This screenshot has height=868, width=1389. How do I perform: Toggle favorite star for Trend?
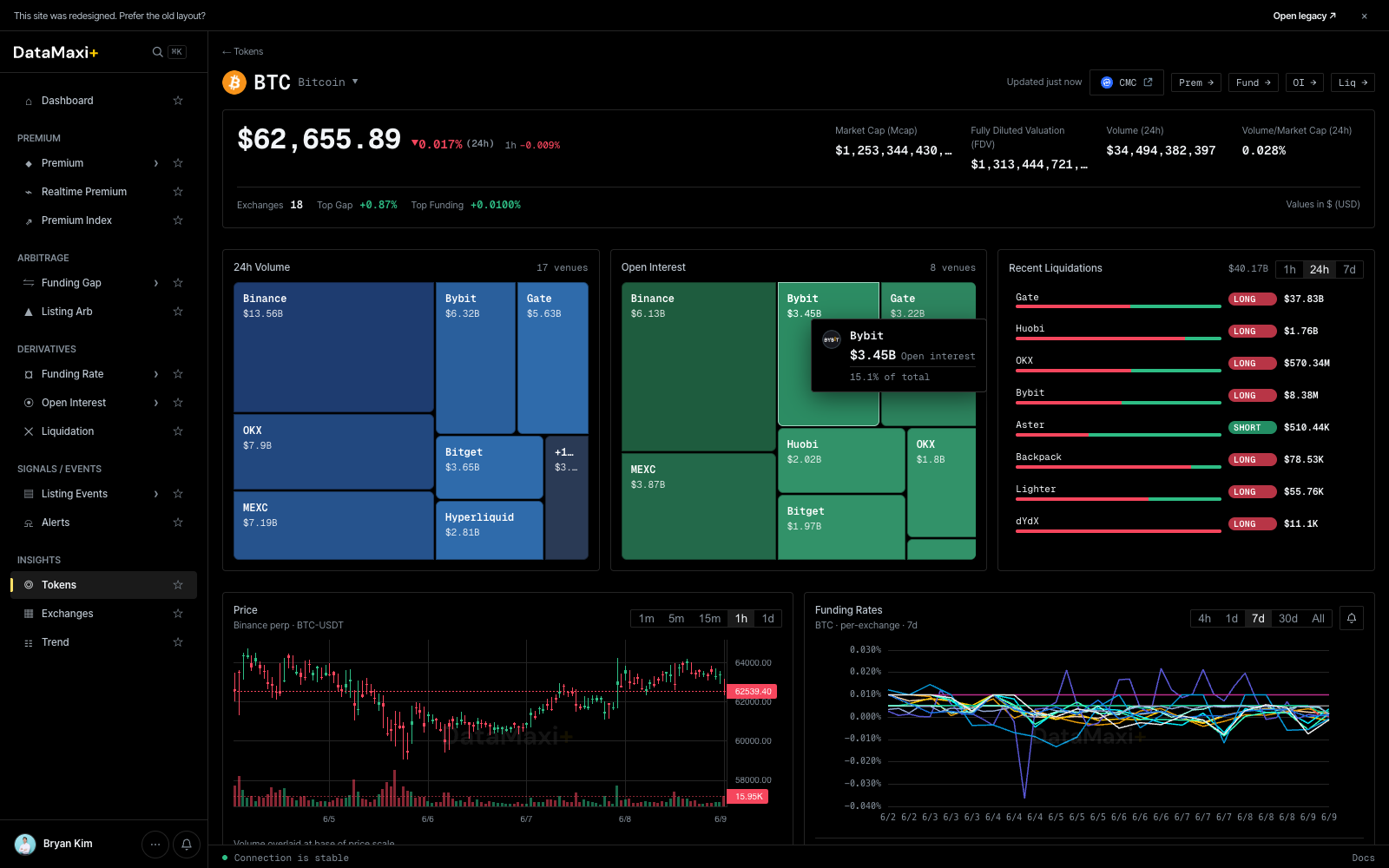click(178, 642)
